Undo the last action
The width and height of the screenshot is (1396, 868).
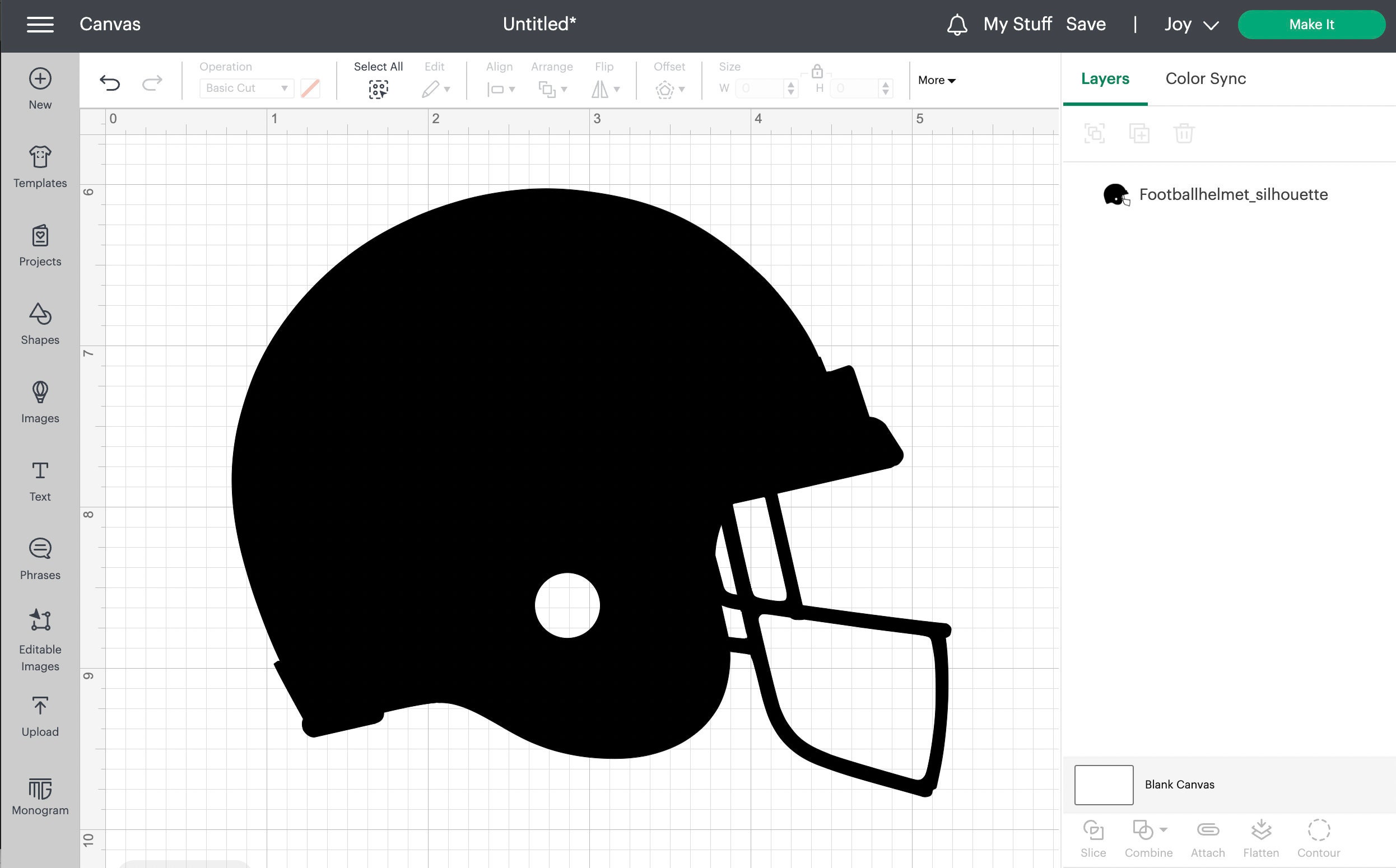[x=110, y=83]
